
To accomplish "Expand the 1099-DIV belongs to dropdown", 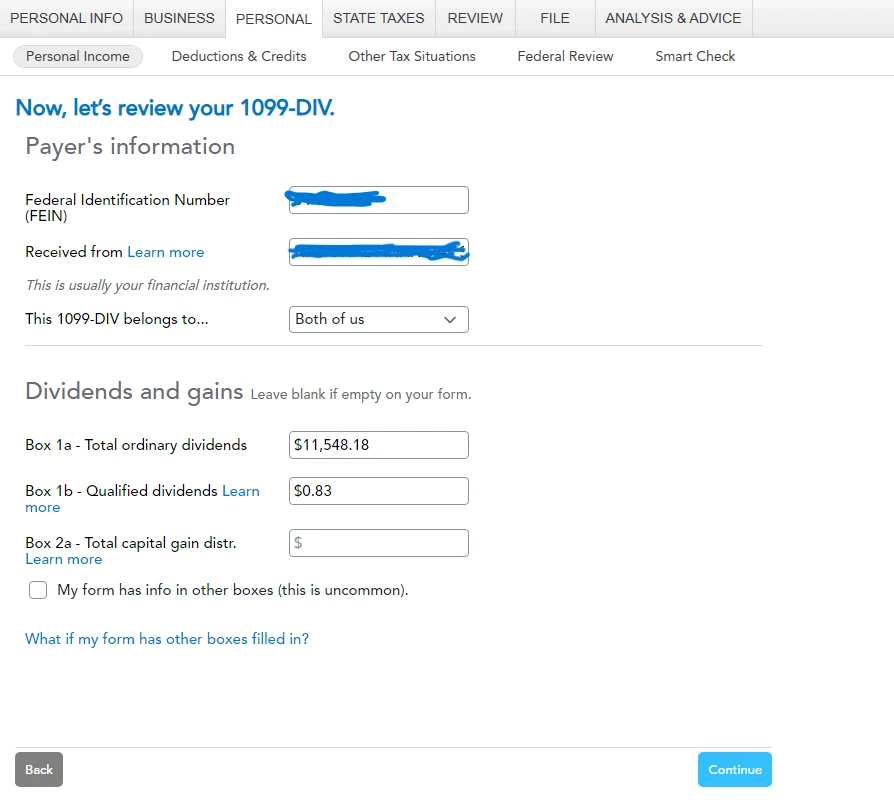I will click(x=379, y=319).
